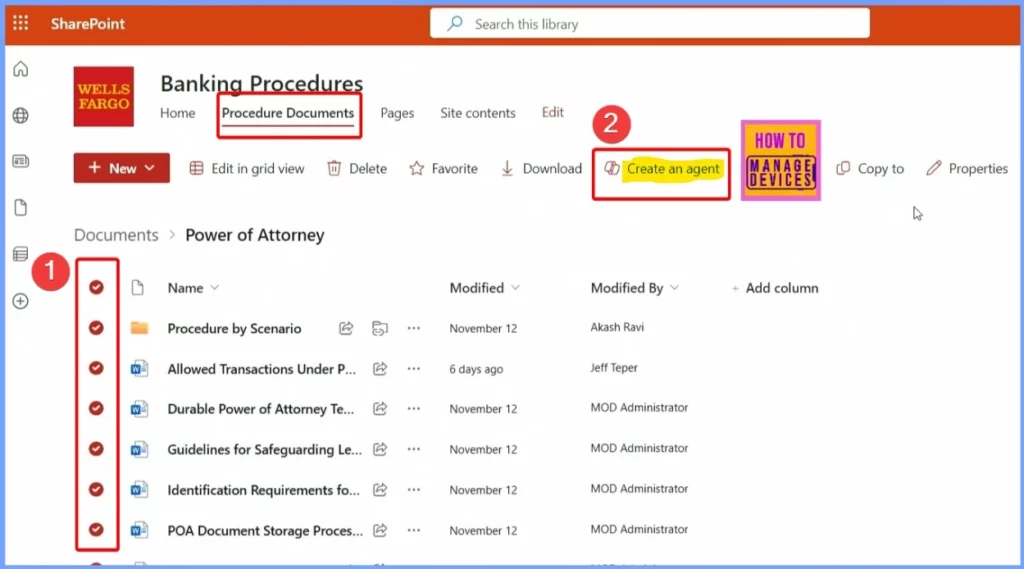Open more actions for Procedure by Scenario
The width and height of the screenshot is (1024, 569).
point(413,328)
